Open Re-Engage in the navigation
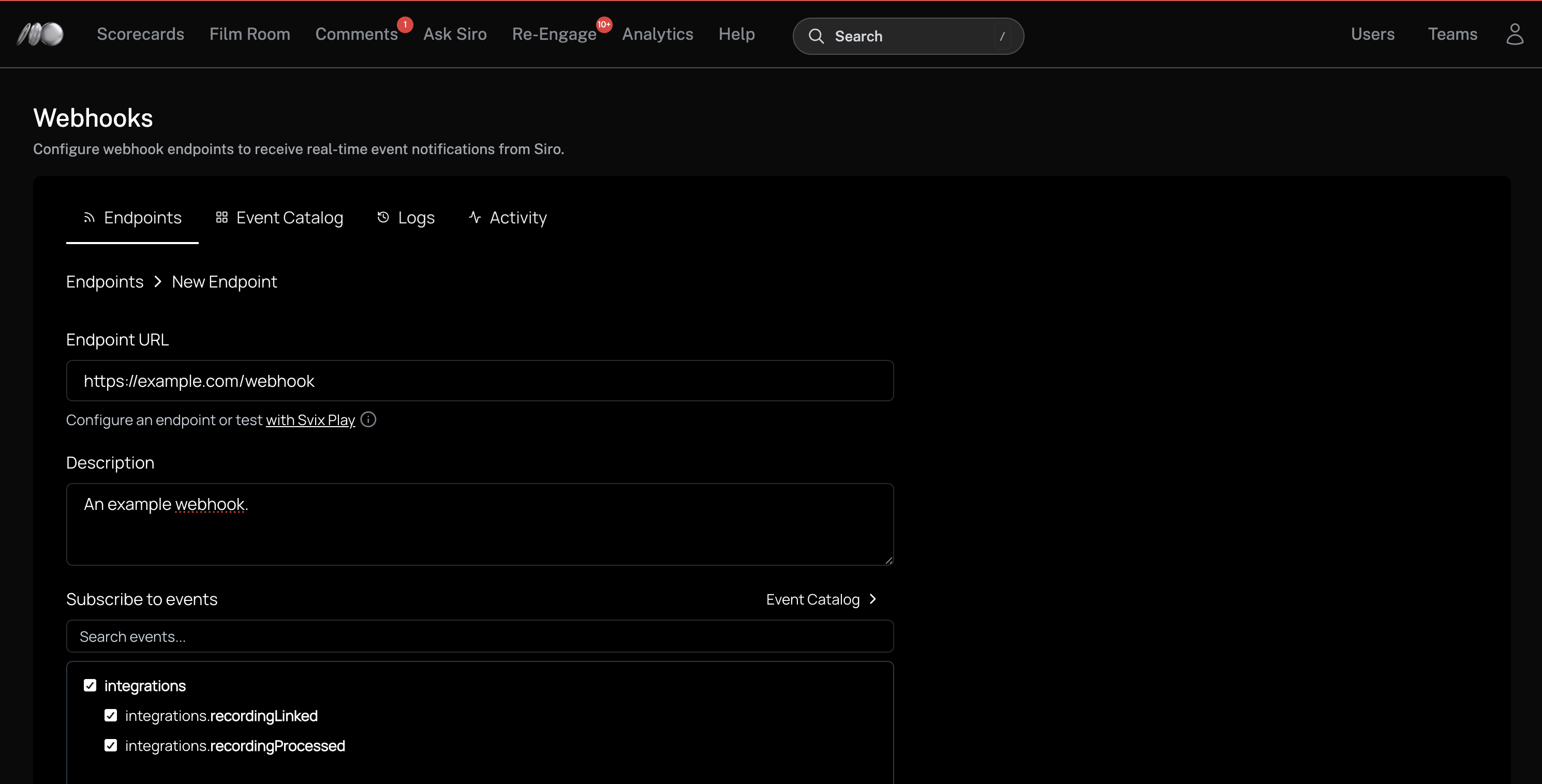1542x784 pixels. tap(554, 34)
